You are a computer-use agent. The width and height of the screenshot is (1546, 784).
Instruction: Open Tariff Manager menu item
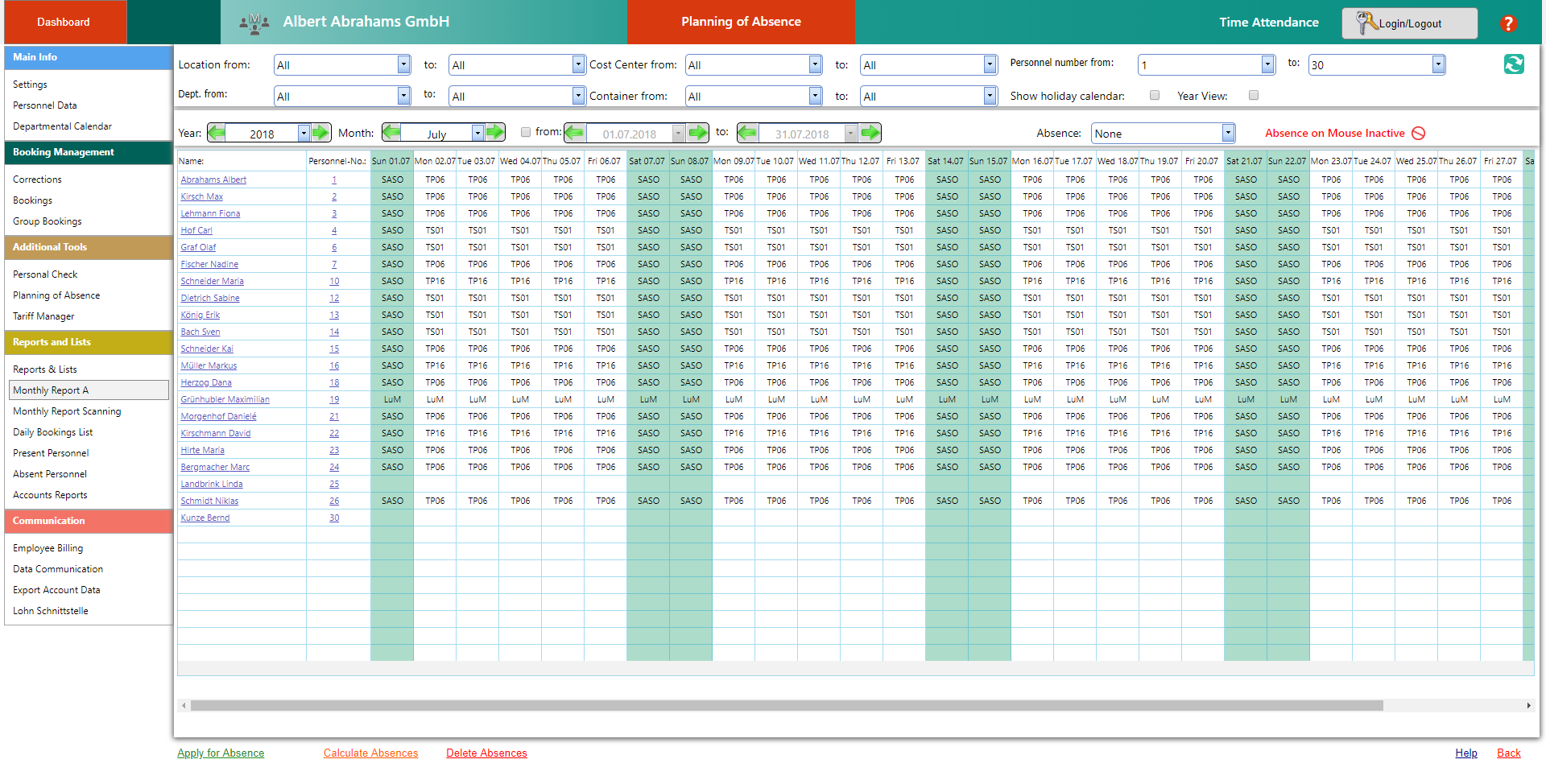click(x=43, y=316)
